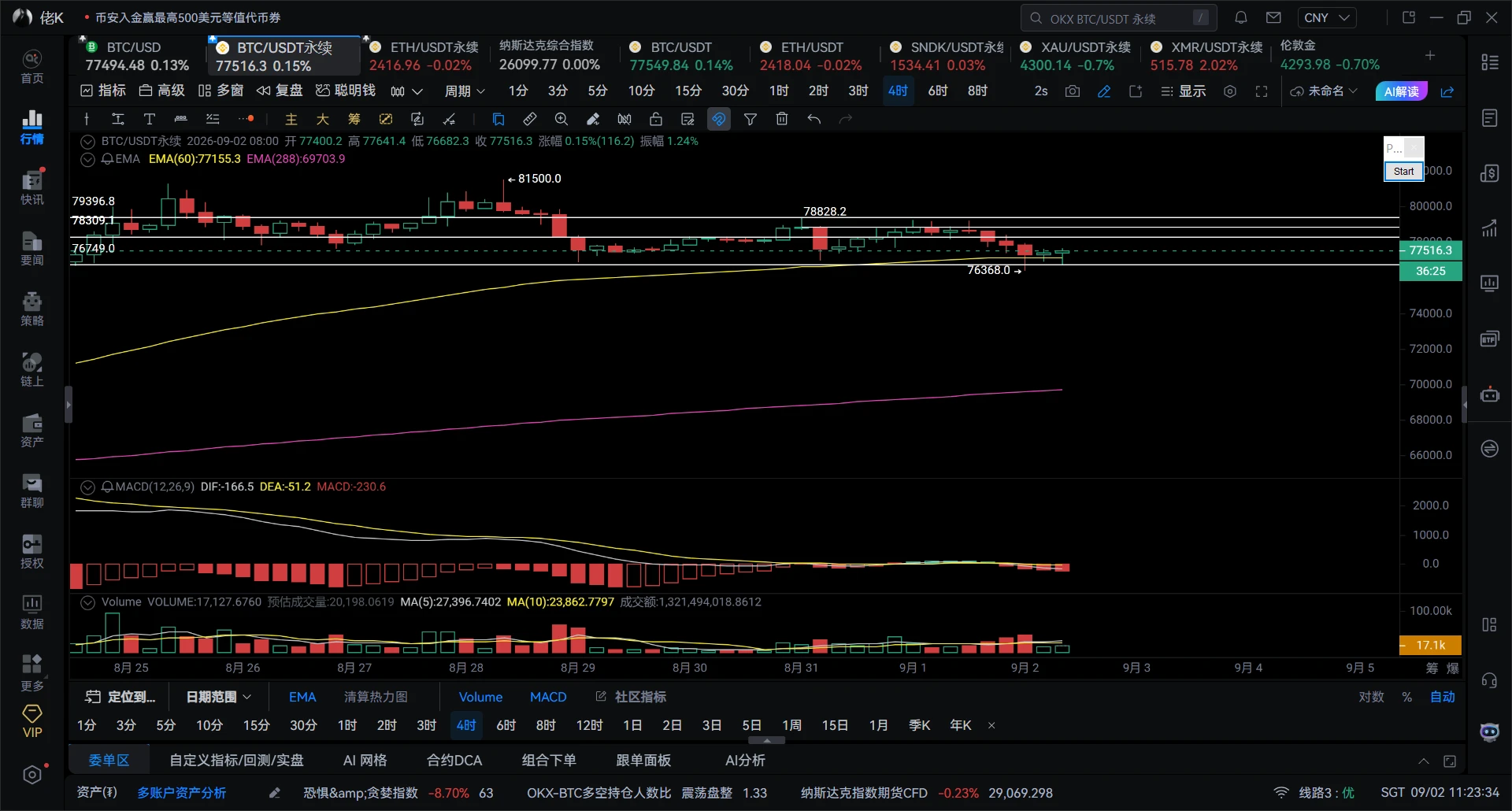Toggle 对数 logarithmic price scale

[x=1371, y=697]
